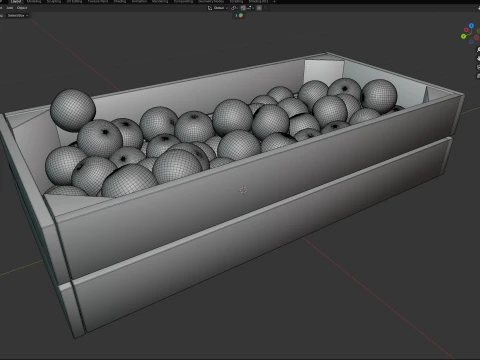Toggle snapping magnet icon
This screenshot has height=360, width=480.
pyautogui.click(x=243, y=8)
